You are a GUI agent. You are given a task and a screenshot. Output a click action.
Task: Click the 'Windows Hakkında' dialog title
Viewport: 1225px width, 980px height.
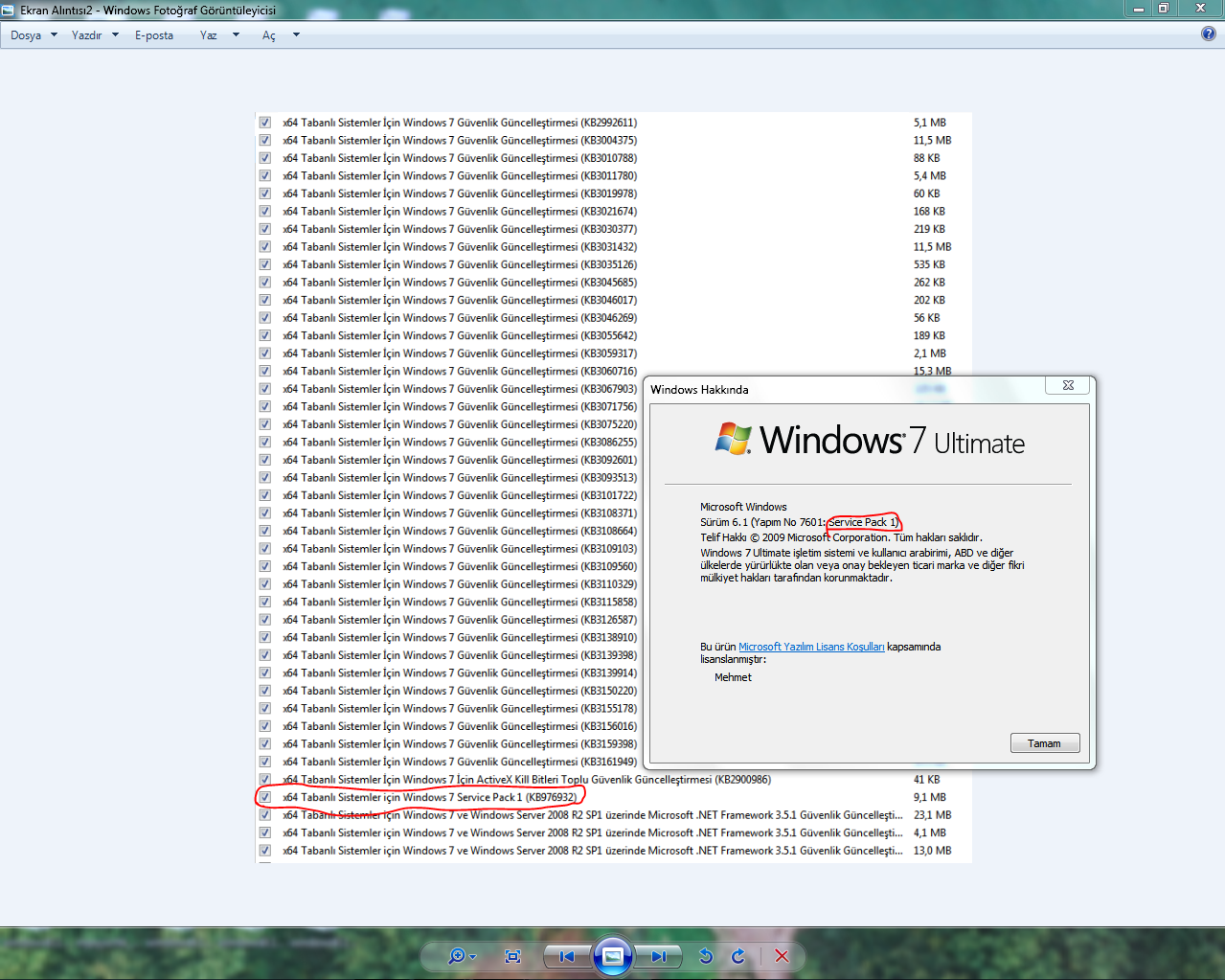tap(699, 390)
